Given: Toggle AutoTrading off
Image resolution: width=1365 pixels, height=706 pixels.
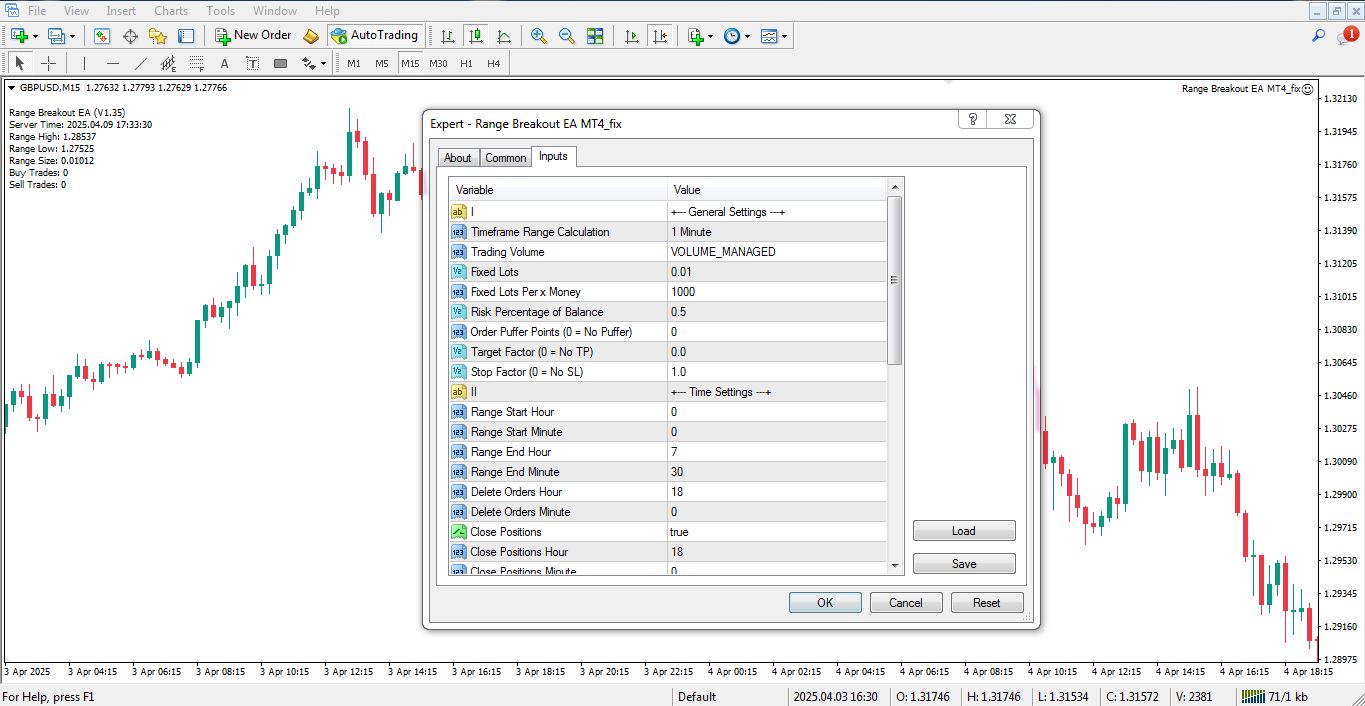Looking at the screenshot, I should pos(375,35).
